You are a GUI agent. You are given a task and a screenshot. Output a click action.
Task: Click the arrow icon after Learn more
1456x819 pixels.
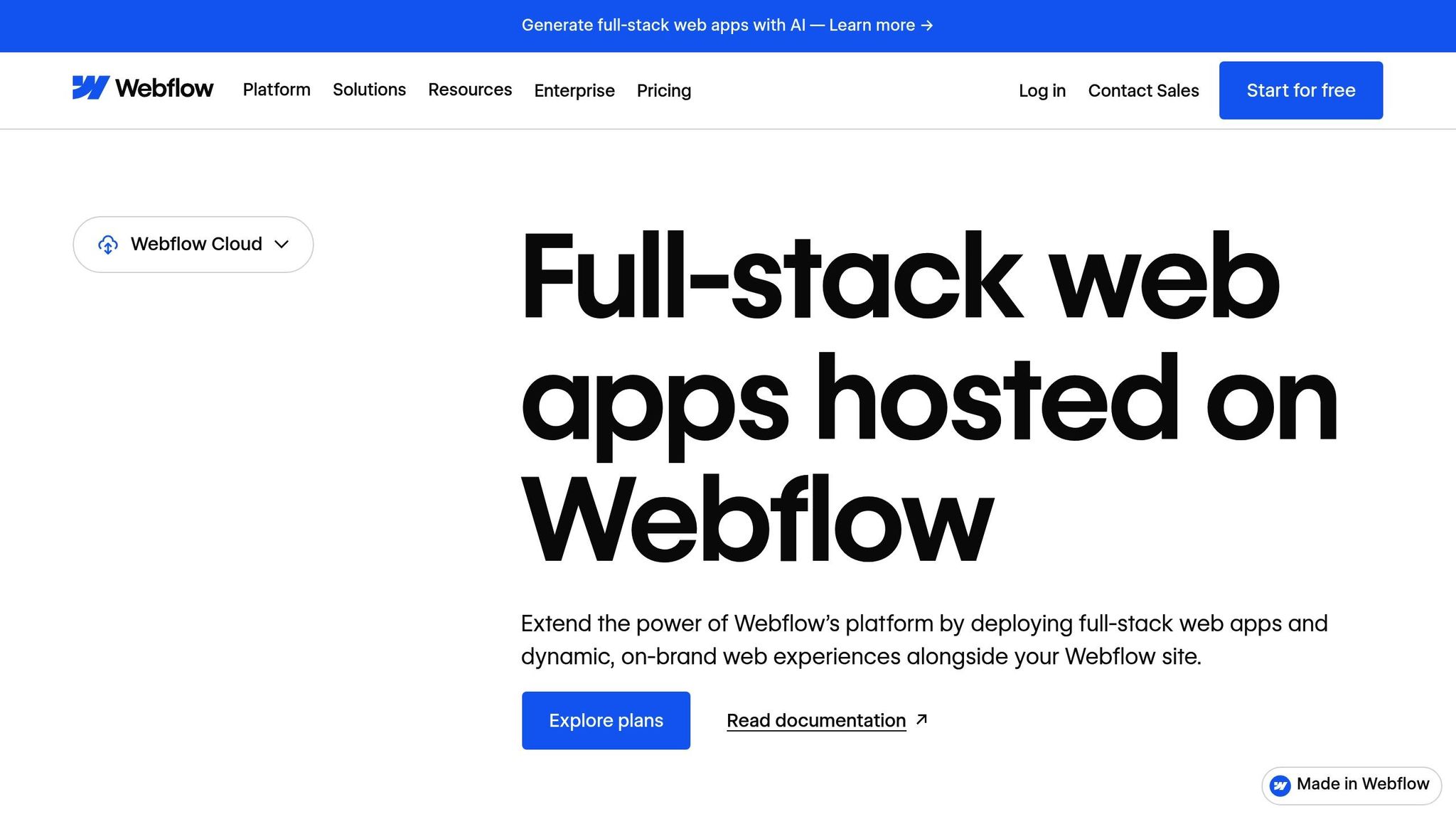point(926,25)
